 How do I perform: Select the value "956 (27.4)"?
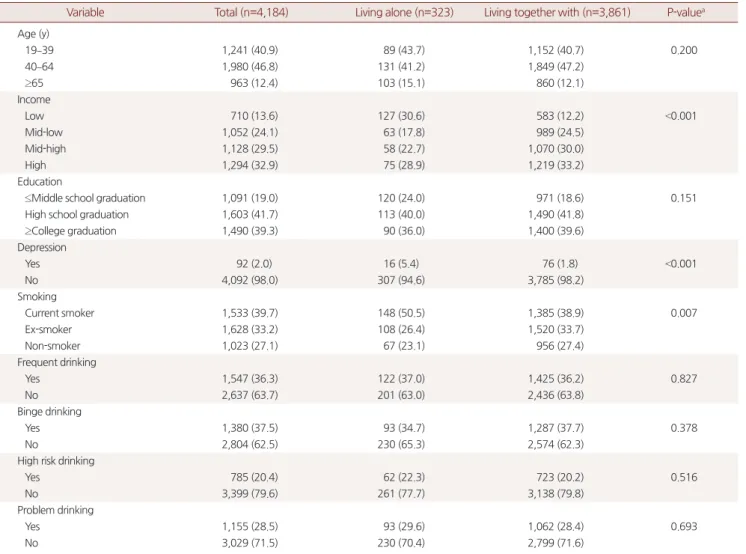(x=560, y=346)
